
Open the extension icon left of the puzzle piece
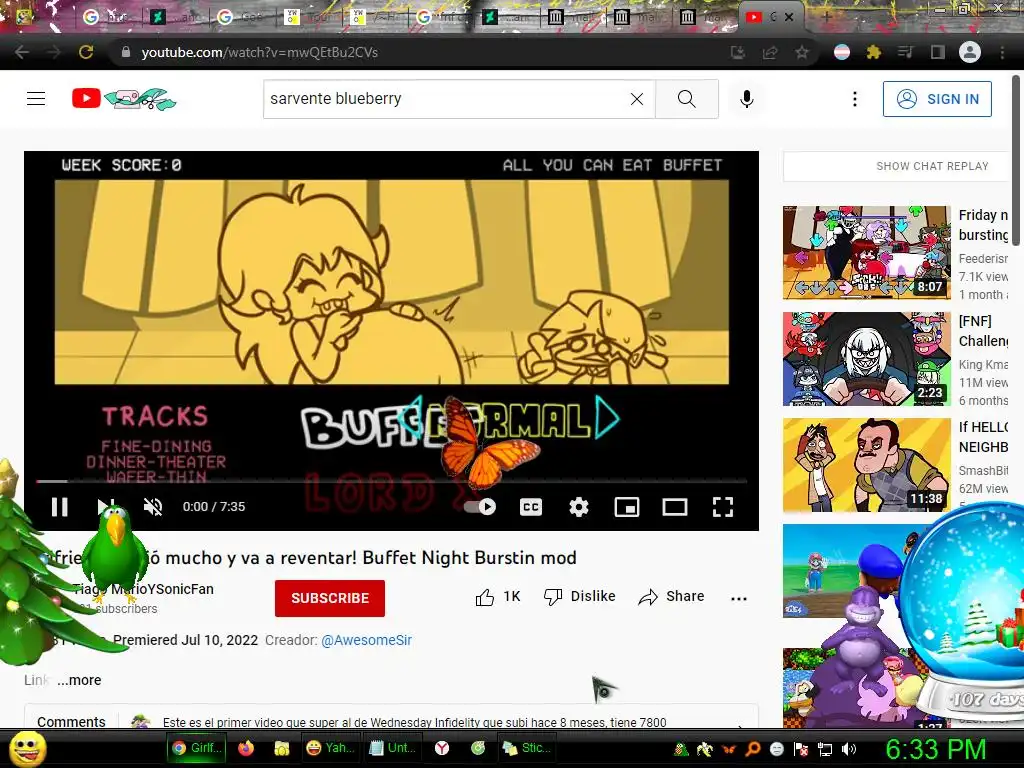click(x=842, y=52)
